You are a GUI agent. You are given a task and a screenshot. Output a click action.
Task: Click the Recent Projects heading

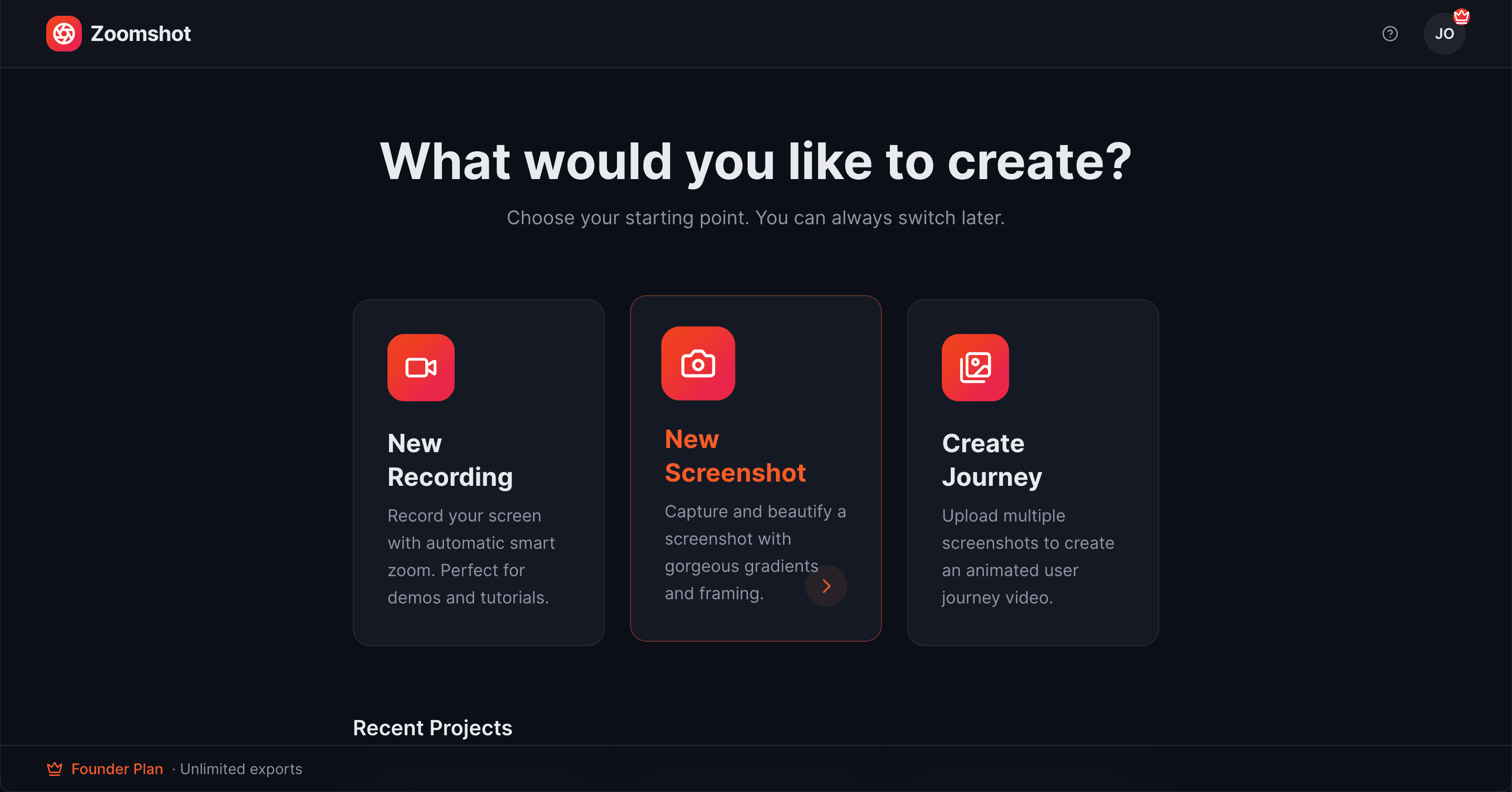(x=432, y=727)
